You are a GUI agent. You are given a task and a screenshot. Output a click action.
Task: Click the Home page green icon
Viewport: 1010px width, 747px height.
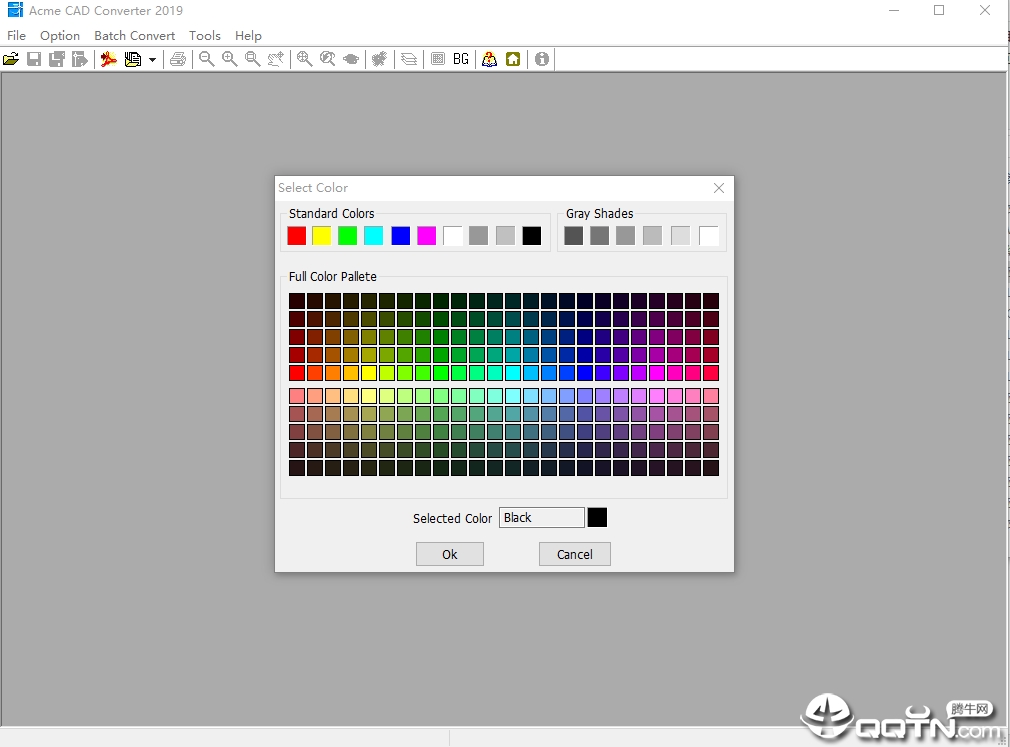point(513,59)
